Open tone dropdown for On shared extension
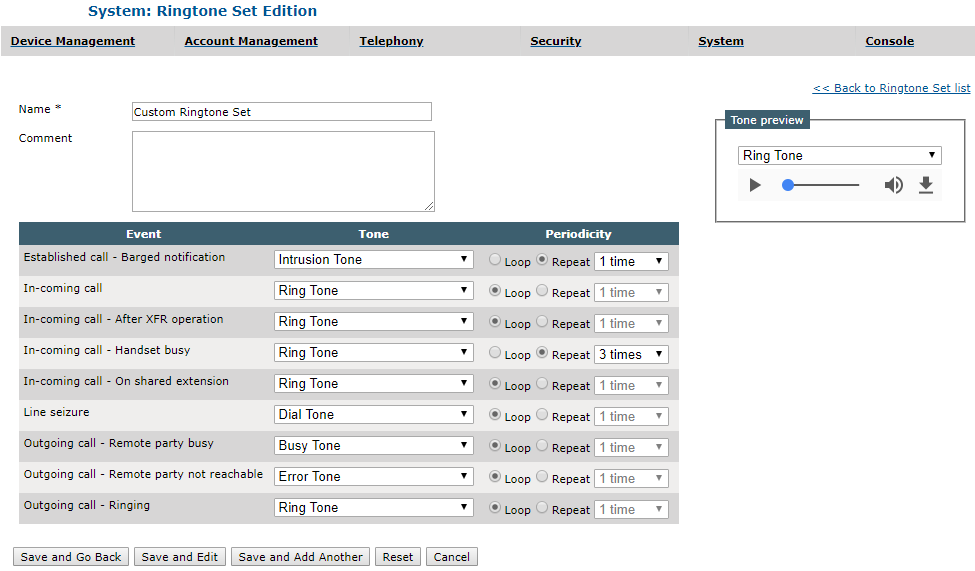The width and height of the screenshot is (975, 571). click(x=374, y=384)
